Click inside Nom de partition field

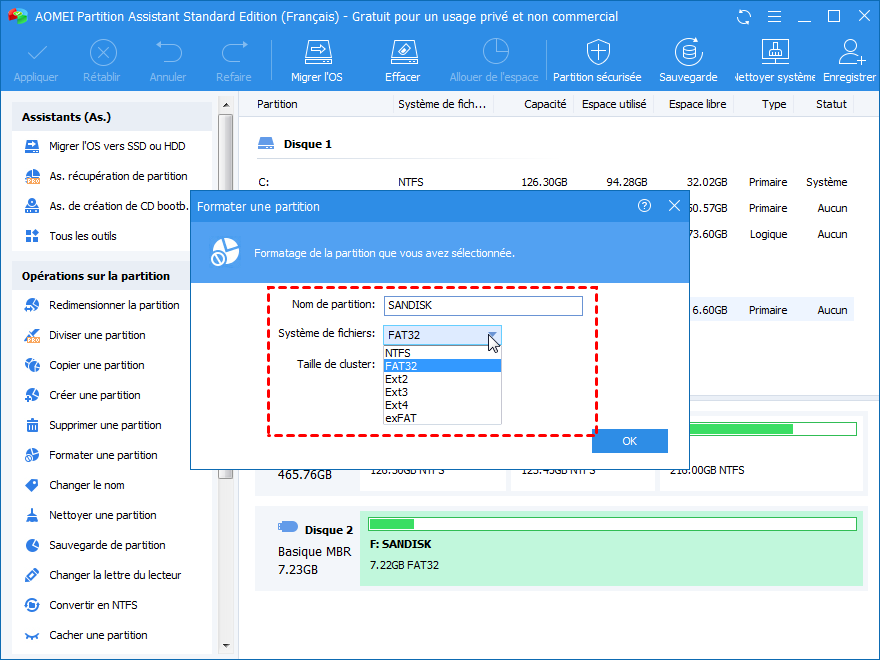tap(482, 306)
